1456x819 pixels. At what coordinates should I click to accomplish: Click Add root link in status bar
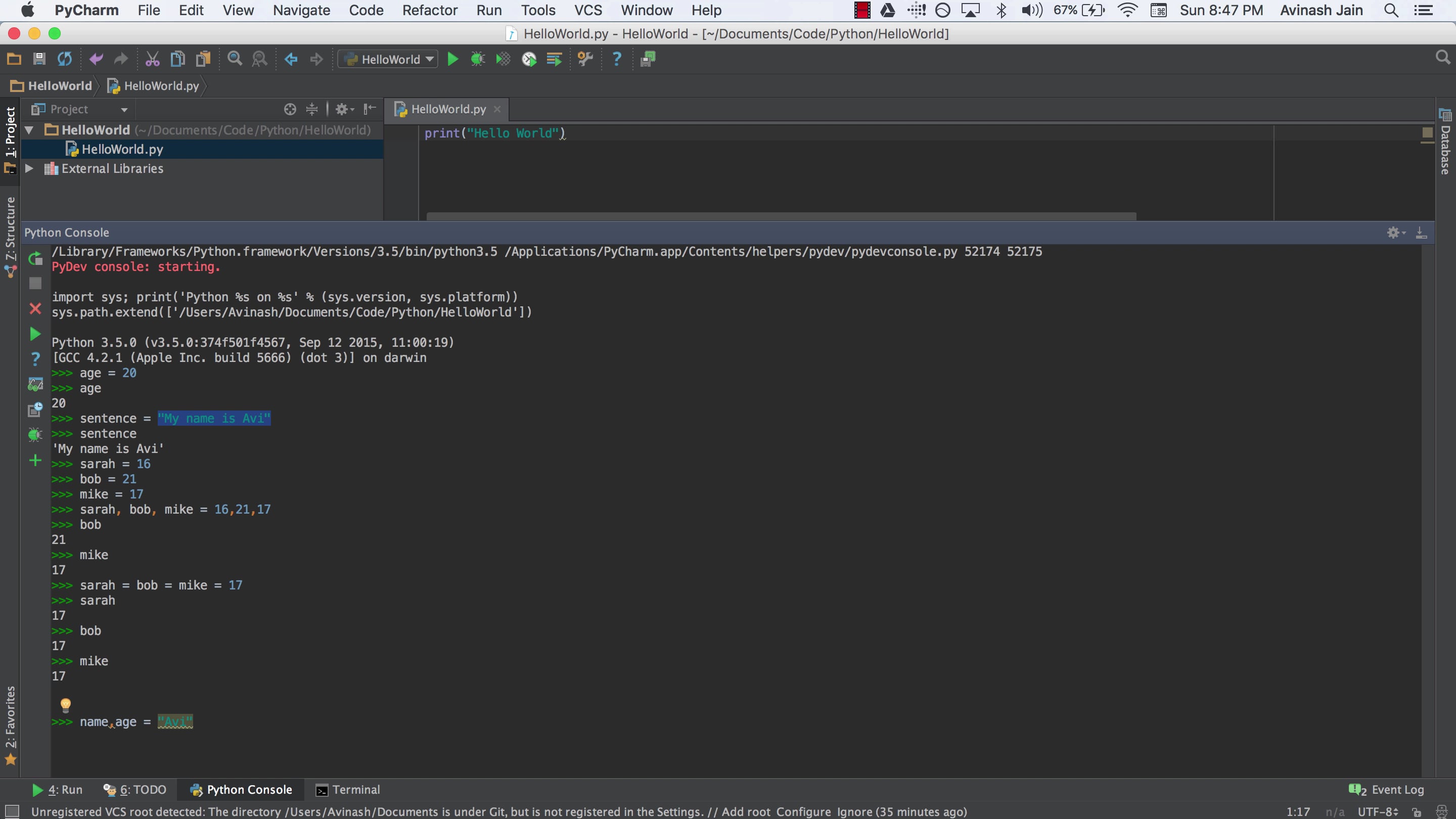coord(746,811)
